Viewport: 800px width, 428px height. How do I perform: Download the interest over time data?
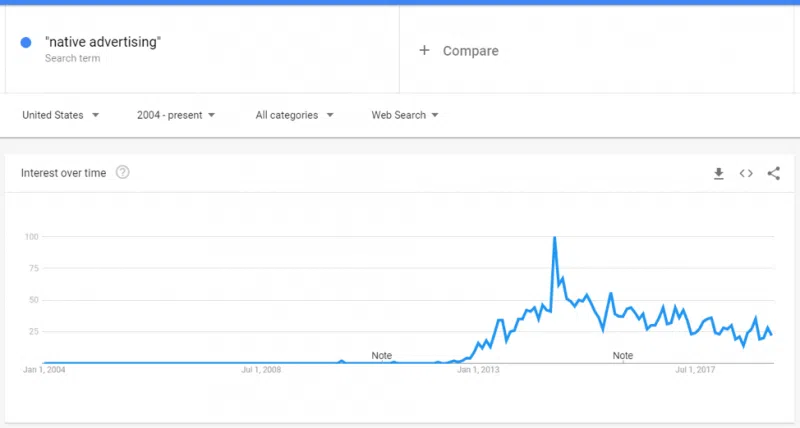click(x=718, y=173)
